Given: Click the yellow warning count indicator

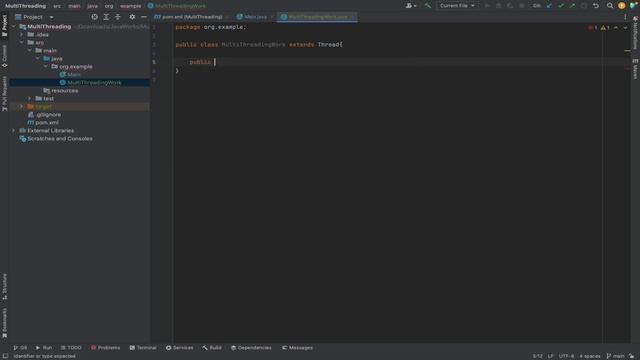Looking at the screenshot, I should click(605, 28).
